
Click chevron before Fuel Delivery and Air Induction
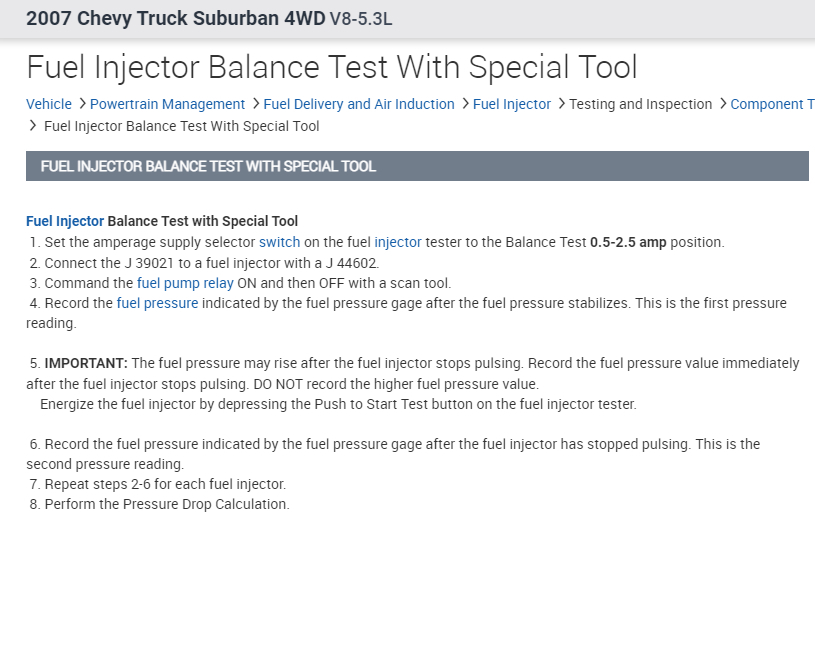click(x=255, y=104)
